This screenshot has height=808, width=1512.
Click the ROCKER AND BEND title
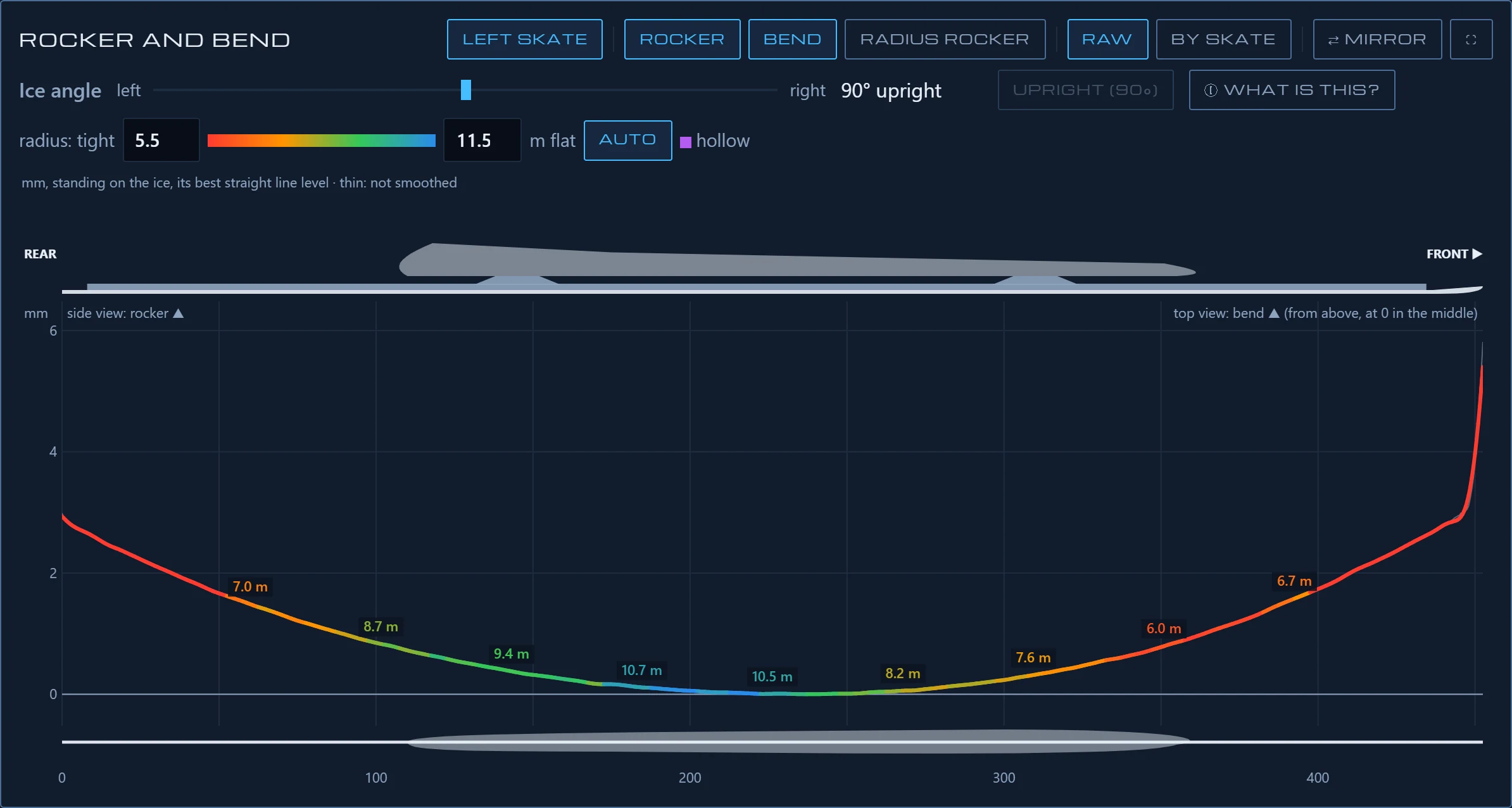154,40
